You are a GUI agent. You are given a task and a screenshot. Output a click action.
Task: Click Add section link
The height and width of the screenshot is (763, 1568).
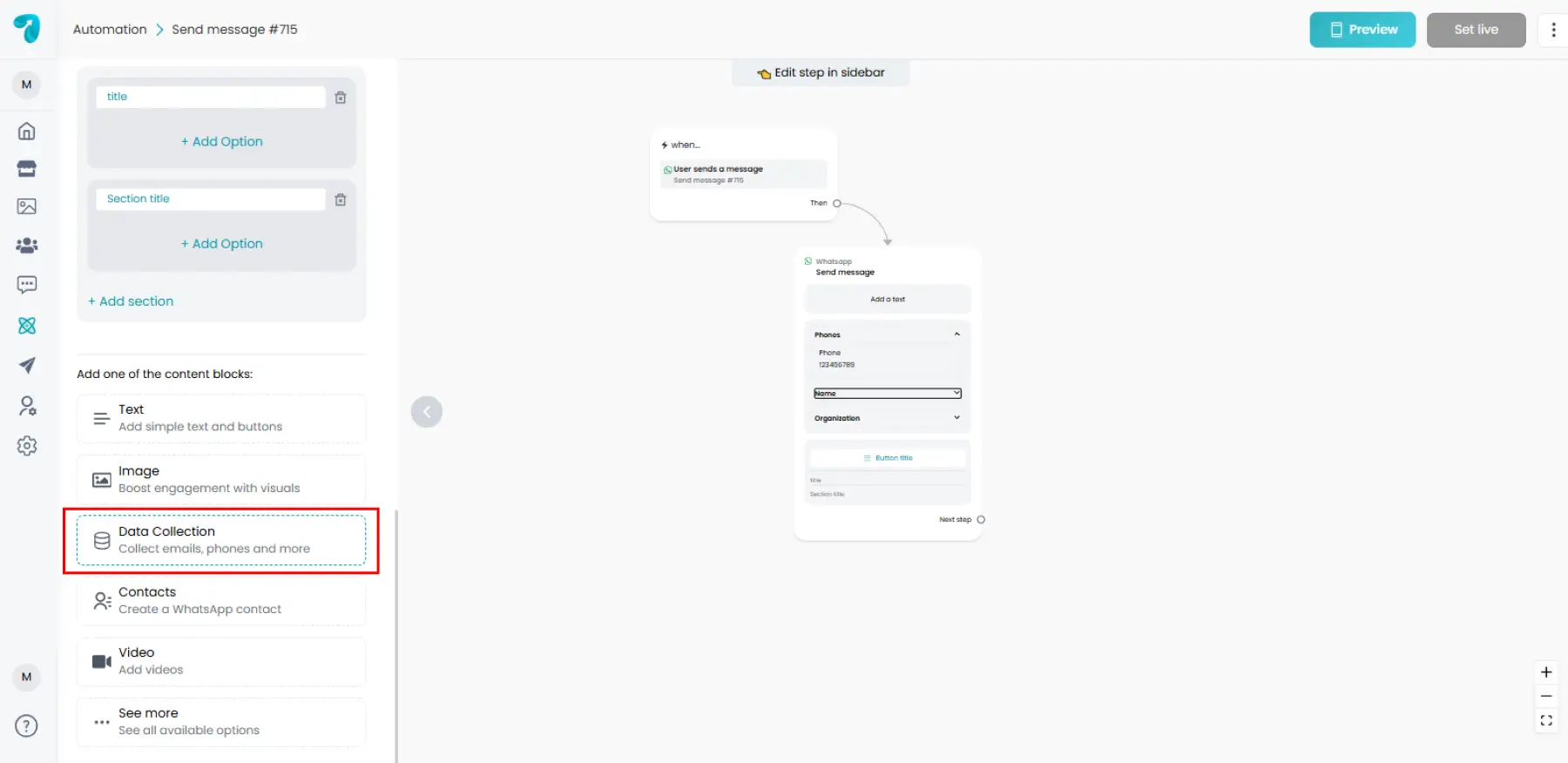(x=131, y=301)
